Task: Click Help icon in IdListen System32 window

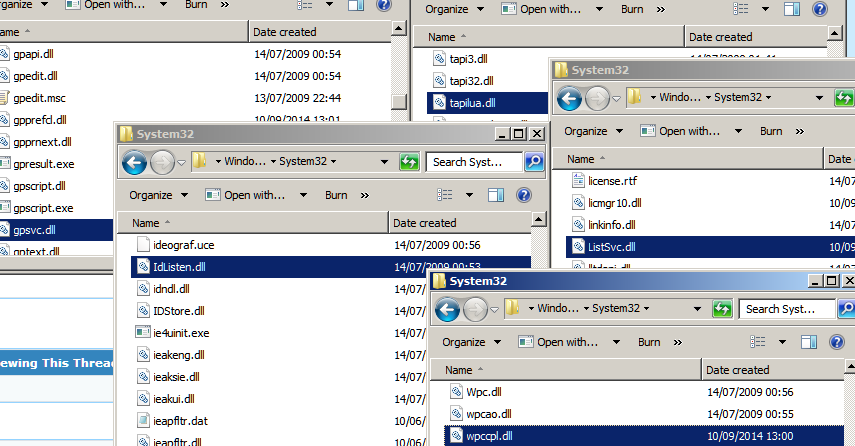Action: pos(523,195)
